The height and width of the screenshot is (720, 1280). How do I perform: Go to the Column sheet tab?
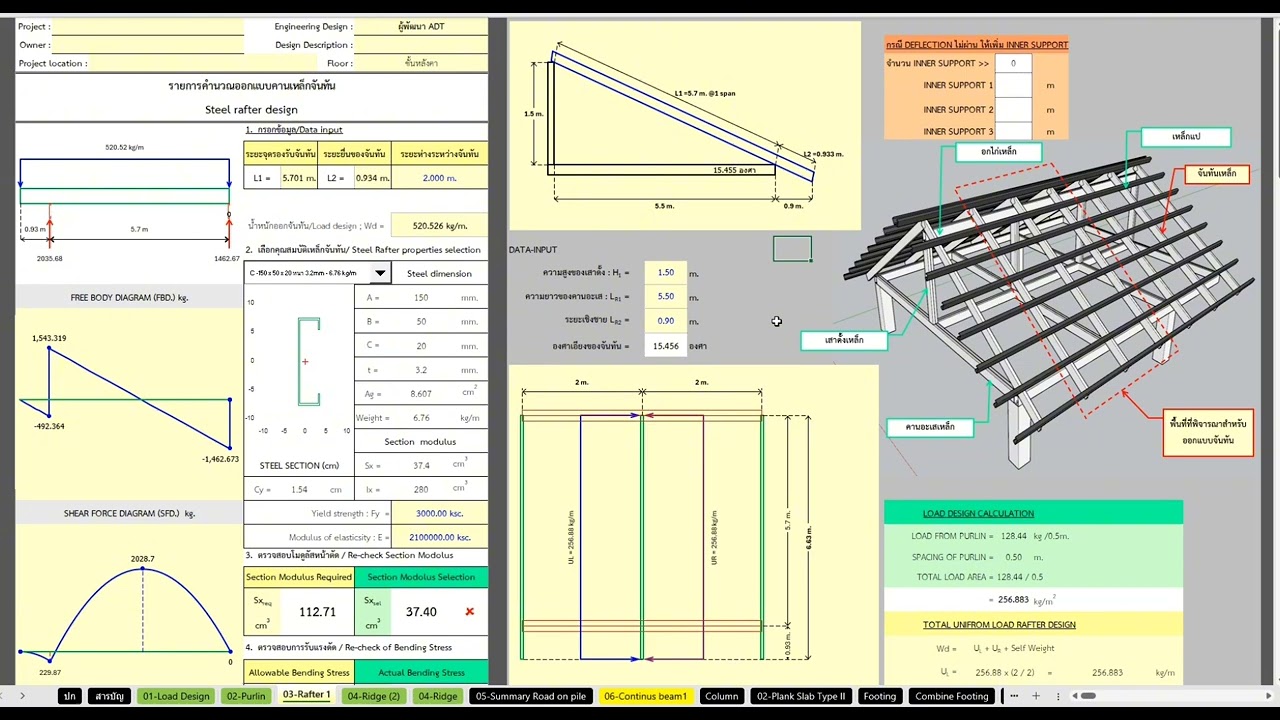(721, 696)
